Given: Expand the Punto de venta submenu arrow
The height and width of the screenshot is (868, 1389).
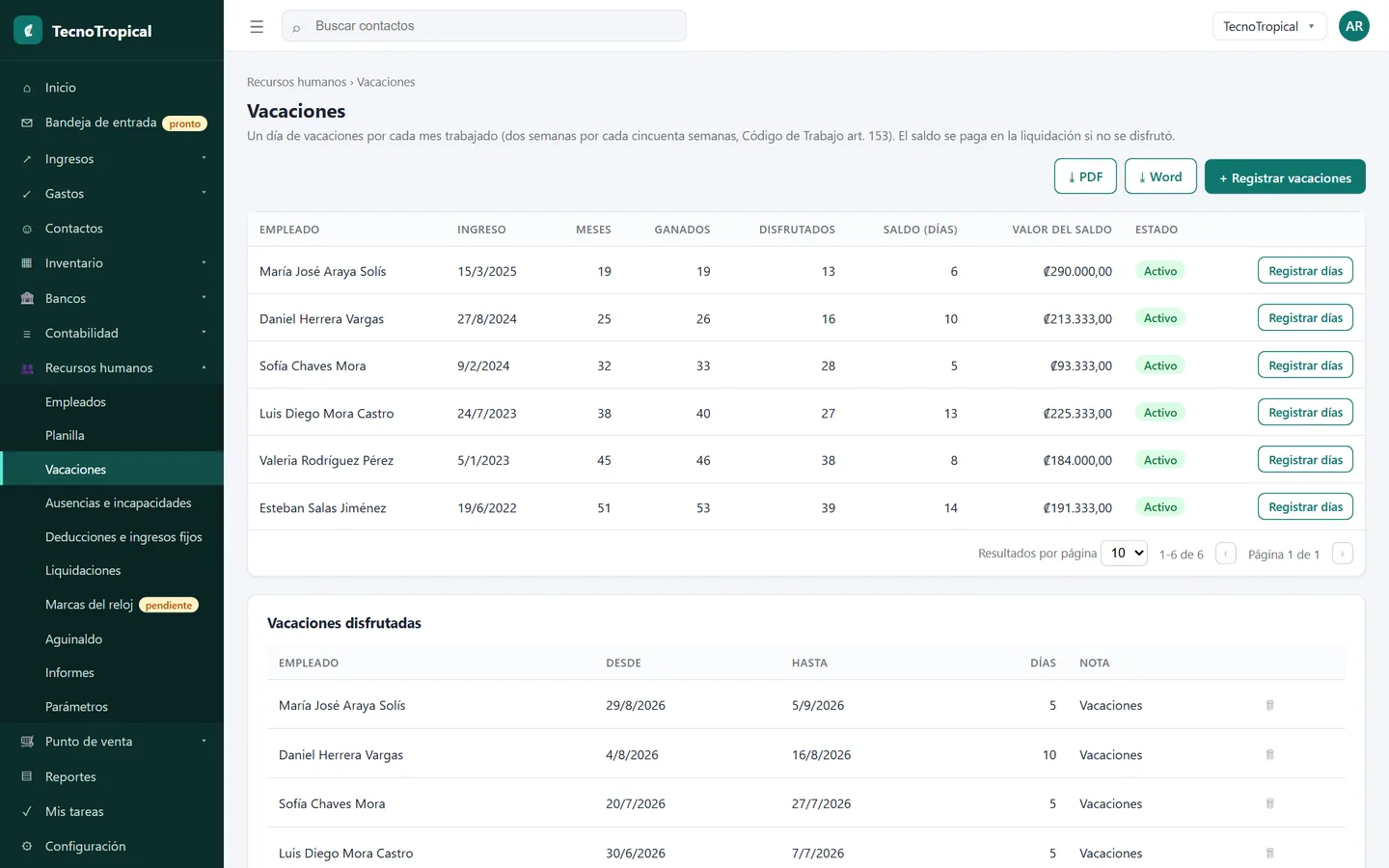Looking at the screenshot, I should coord(204,741).
